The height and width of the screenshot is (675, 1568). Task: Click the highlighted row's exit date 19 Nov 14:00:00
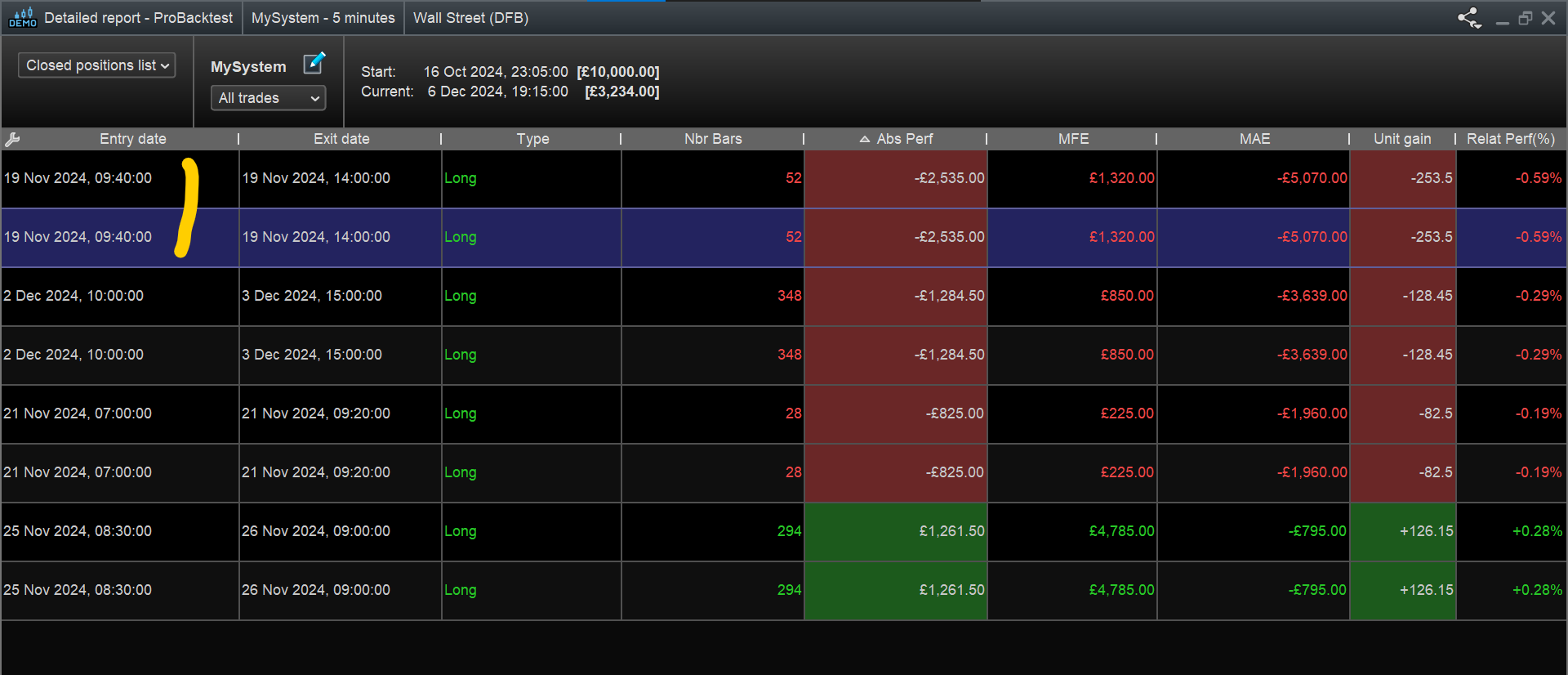[x=316, y=237]
